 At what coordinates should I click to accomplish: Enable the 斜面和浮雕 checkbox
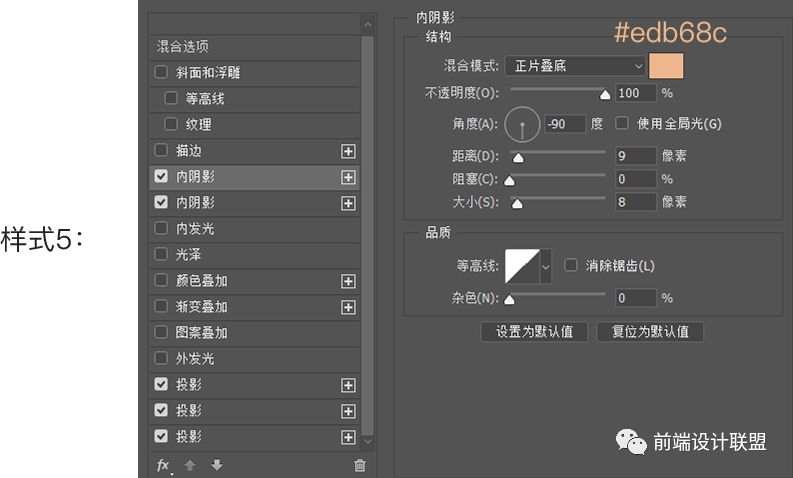[x=161, y=72]
